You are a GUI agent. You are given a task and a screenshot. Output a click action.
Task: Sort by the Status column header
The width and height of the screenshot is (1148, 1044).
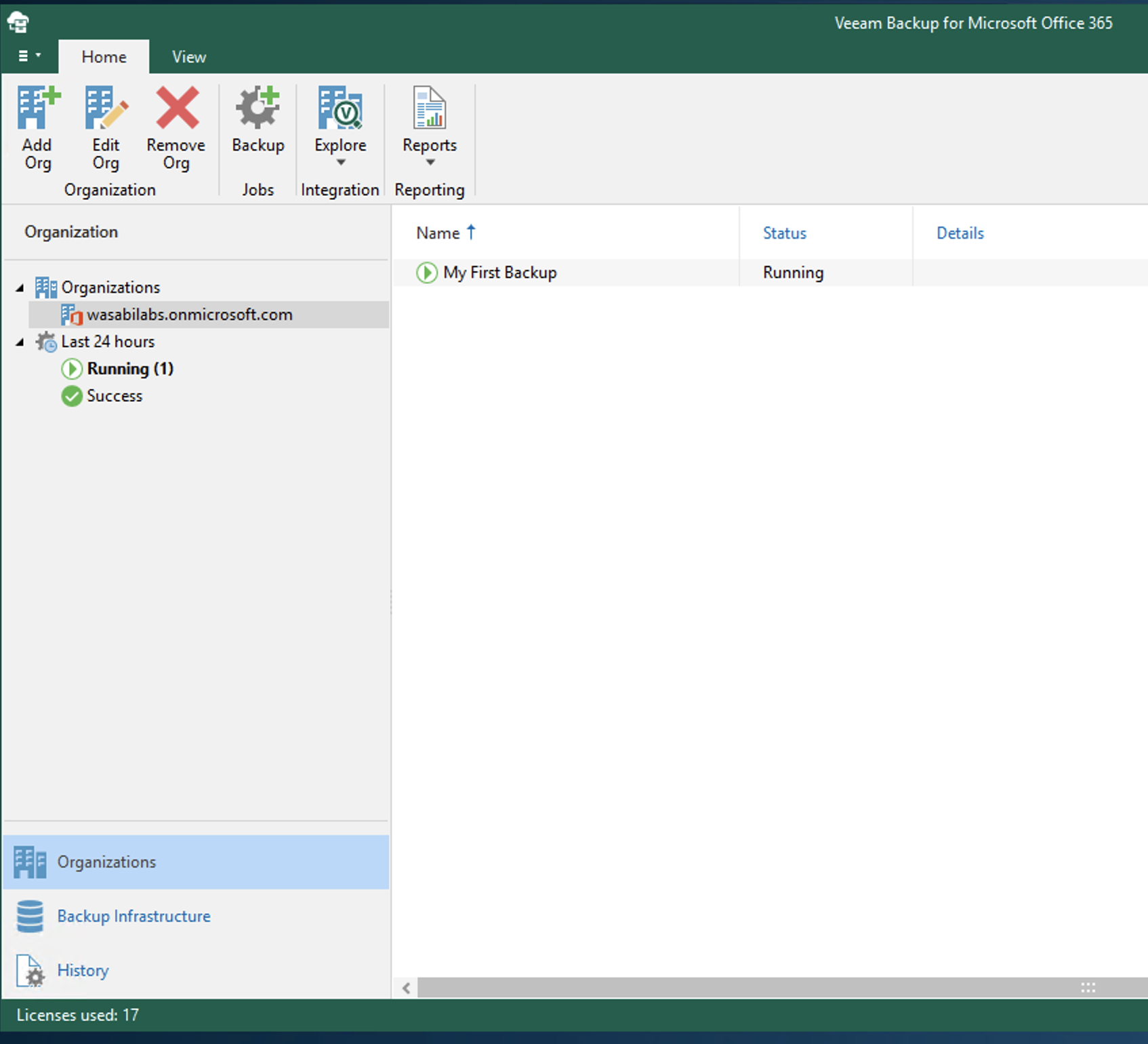pos(785,233)
